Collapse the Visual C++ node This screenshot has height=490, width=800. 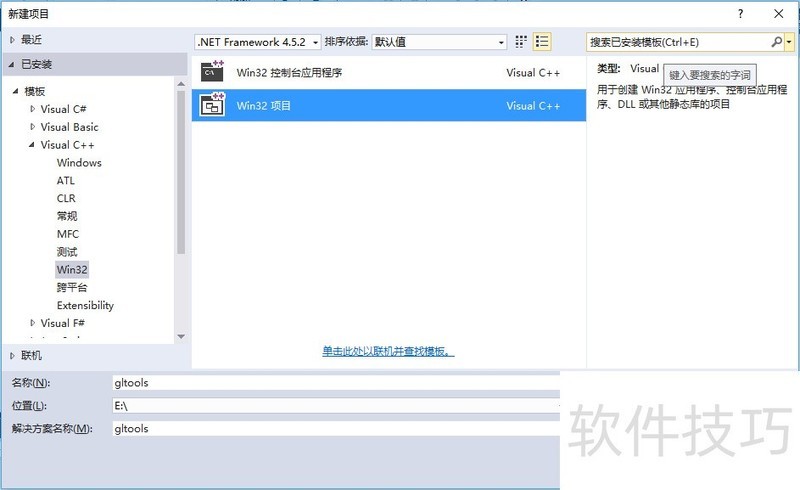pos(32,145)
